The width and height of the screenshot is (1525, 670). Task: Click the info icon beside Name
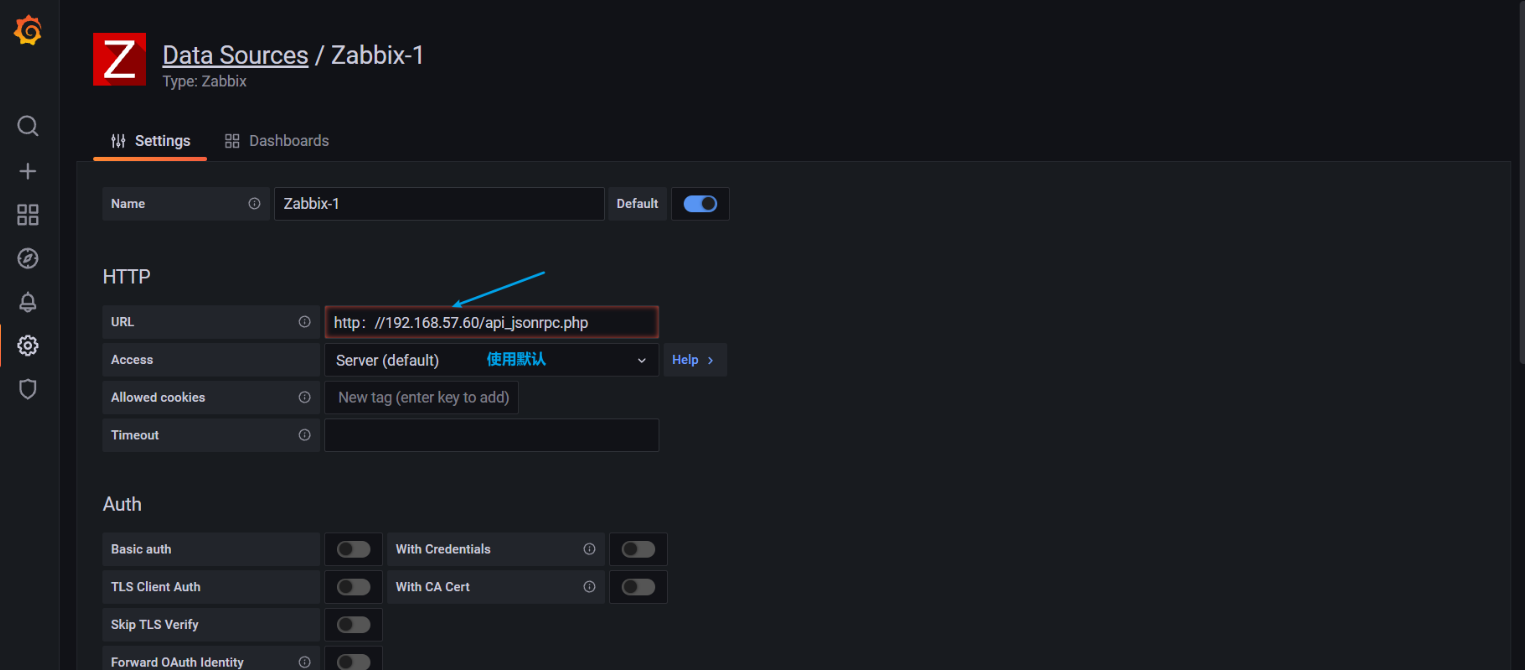pos(254,203)
